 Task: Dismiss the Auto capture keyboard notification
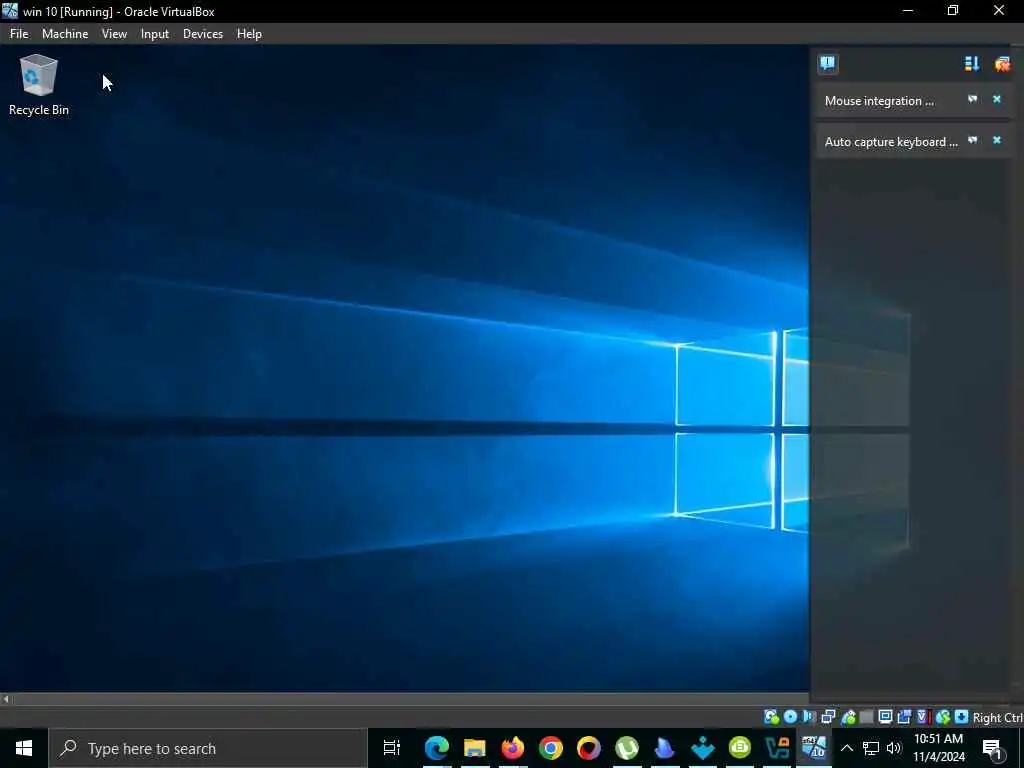point(997,140)
